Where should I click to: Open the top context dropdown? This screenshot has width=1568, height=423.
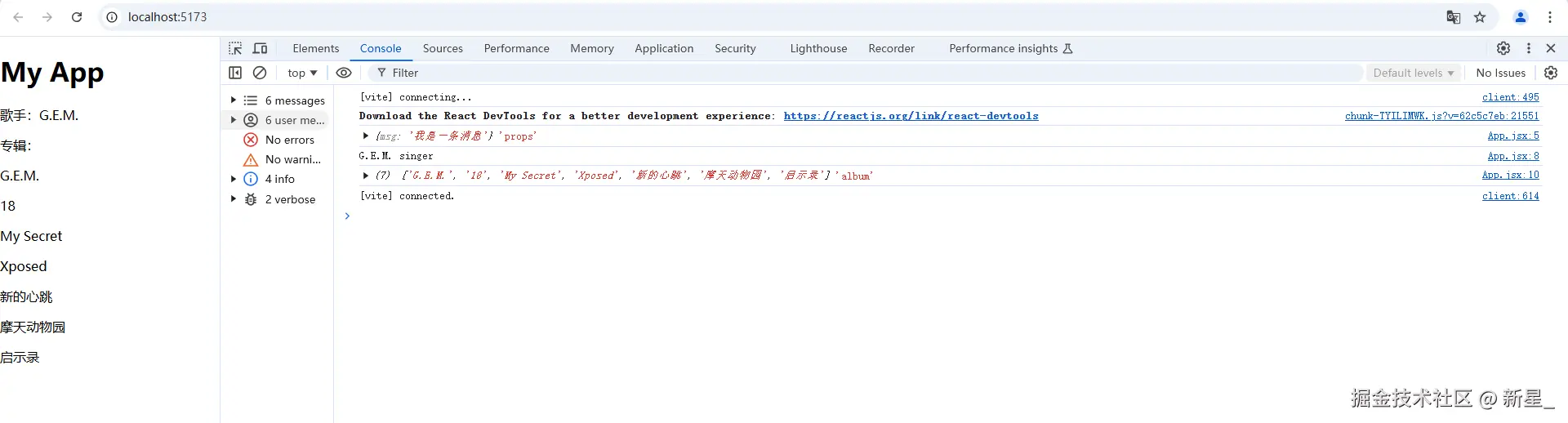tap(302, 73)
